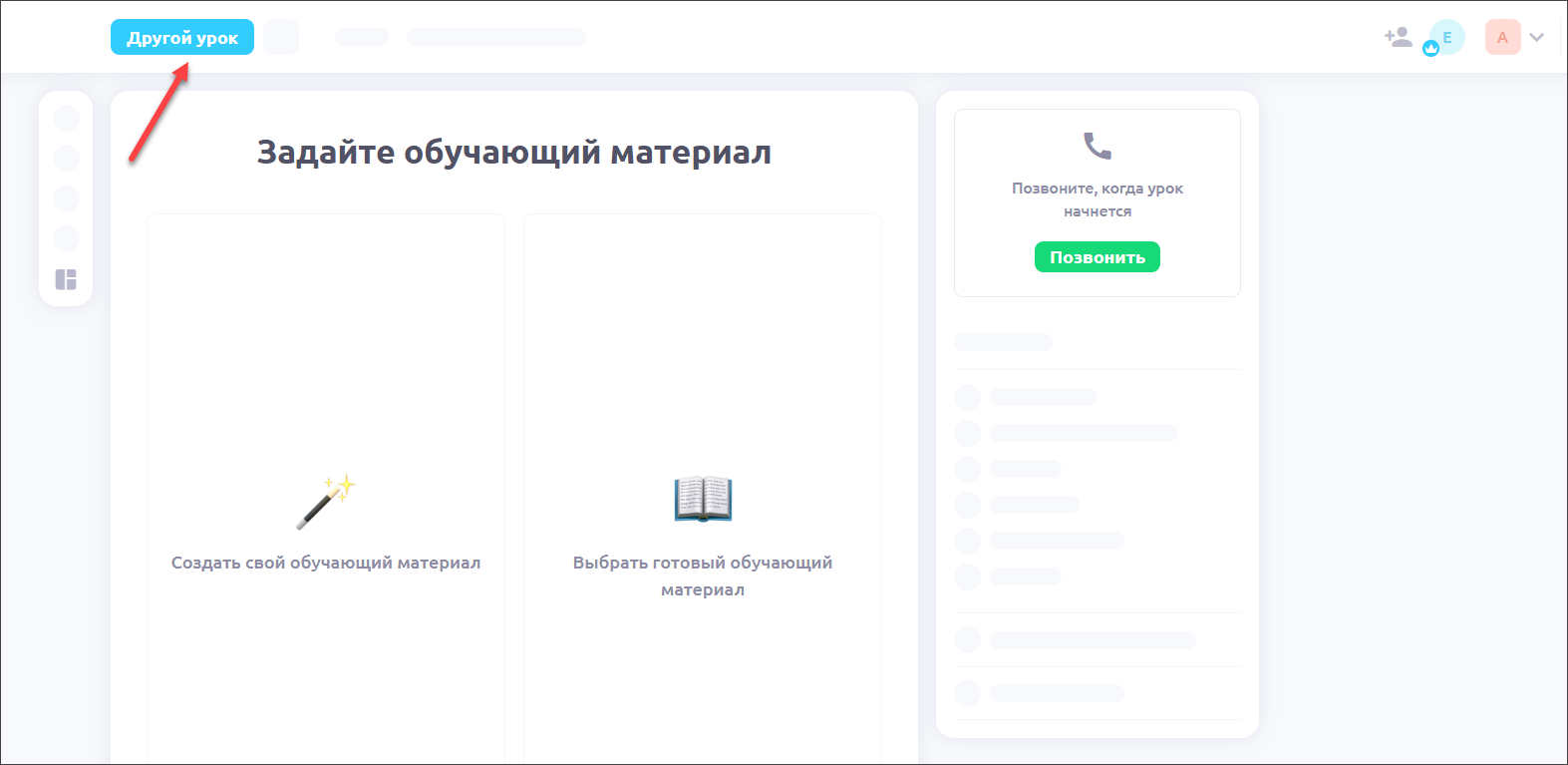Click the "Другой урок" button
Image resolution: width=1568 pixels, height=765 pixels.
(182, 38)
